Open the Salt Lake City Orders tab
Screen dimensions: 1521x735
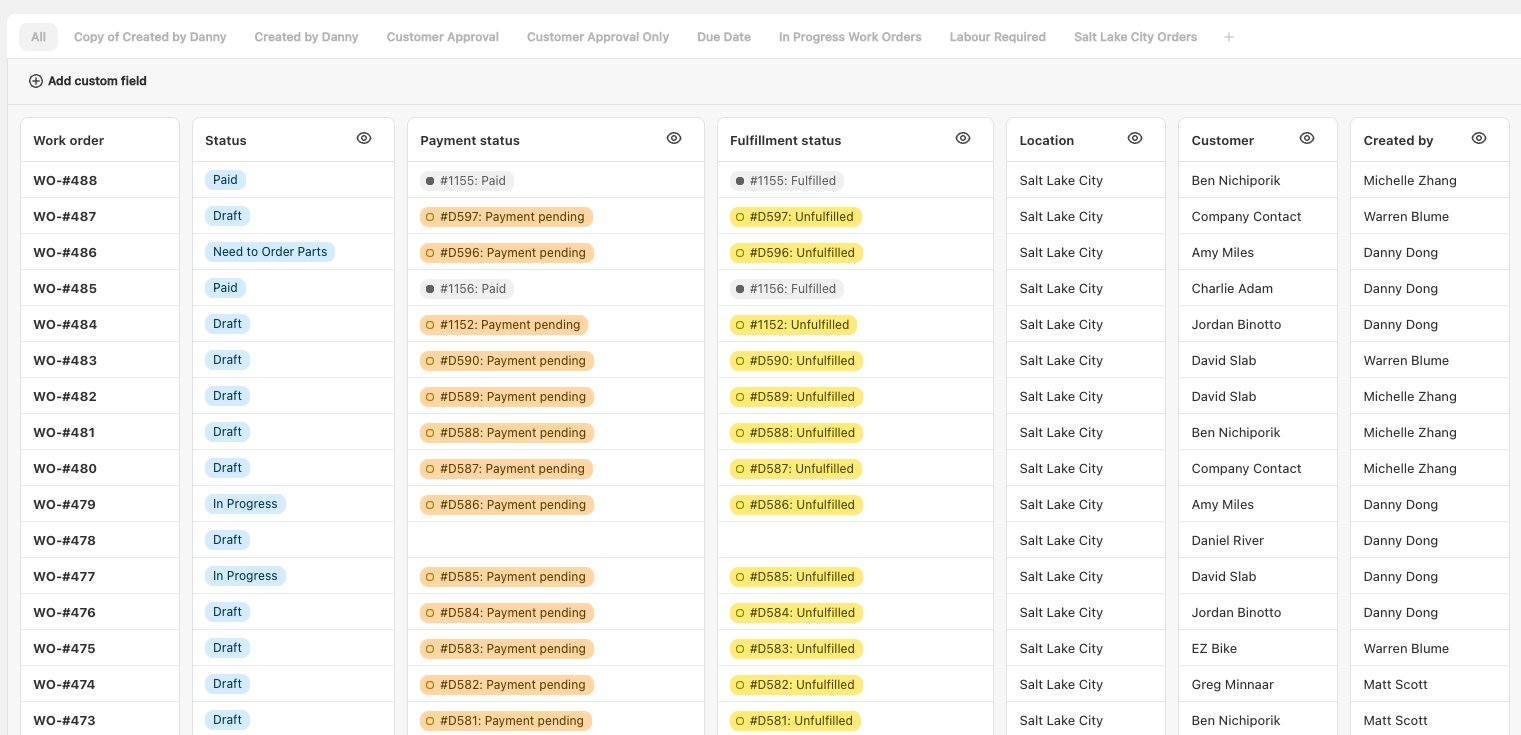(x=1135, y=37)
